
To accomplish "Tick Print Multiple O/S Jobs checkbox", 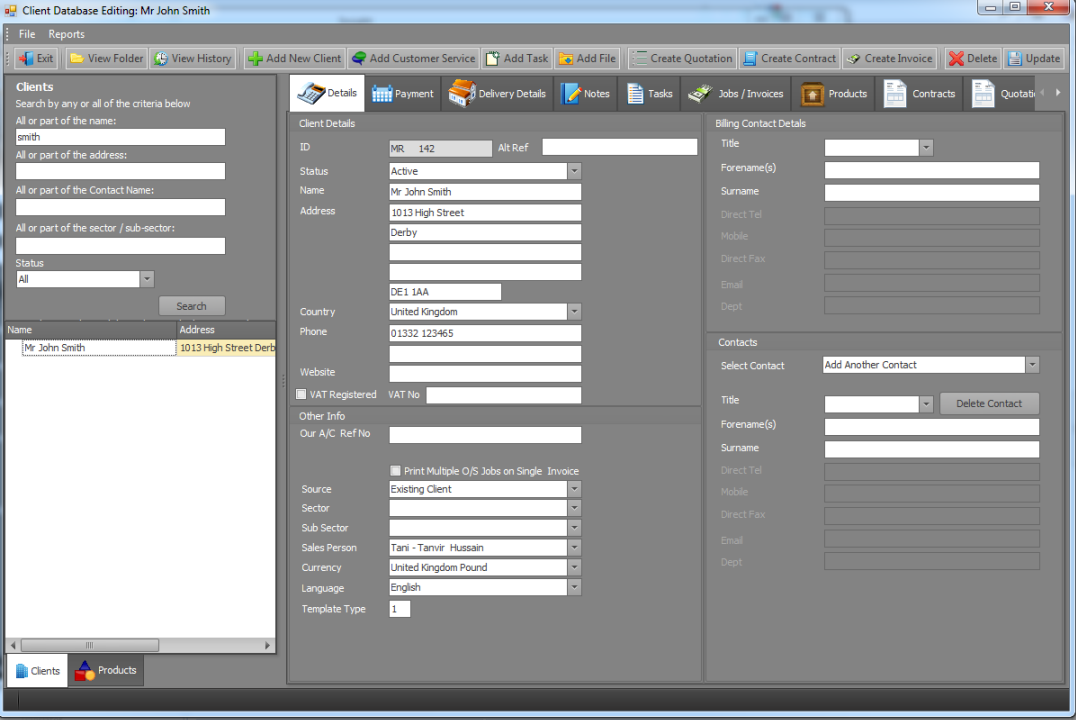I will coord(396,471).
